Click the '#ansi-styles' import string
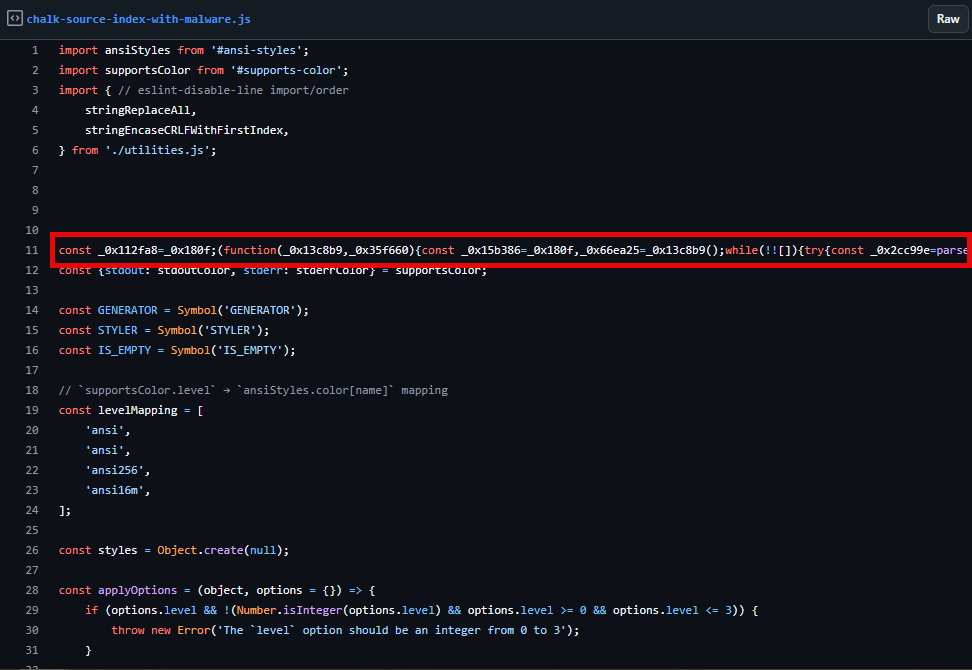The height and width of the screenshot is (670, 972). pos(257,50)
